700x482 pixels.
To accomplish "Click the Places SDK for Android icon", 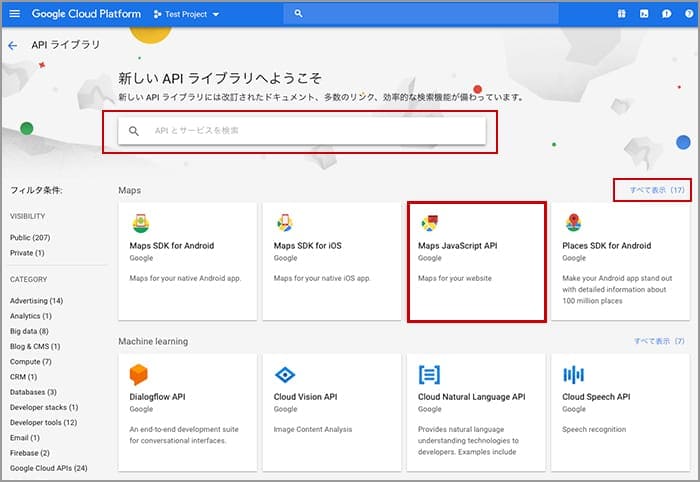I will point(573,223).
